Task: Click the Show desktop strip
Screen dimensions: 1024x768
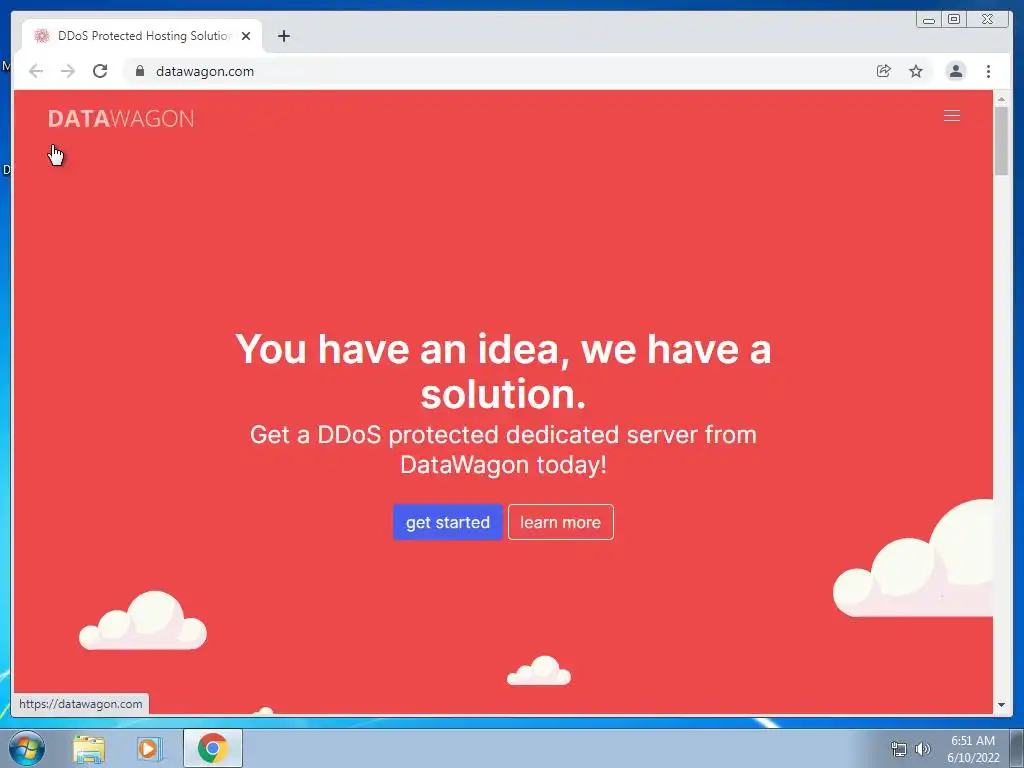Action: pos(1017,749)
